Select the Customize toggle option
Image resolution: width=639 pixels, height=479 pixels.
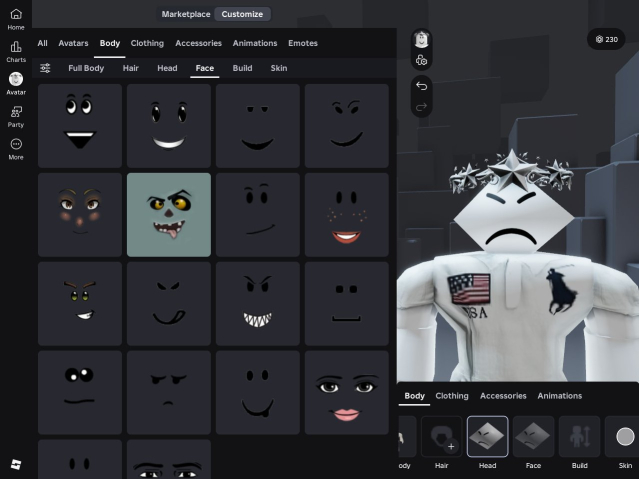(x=242, y=14)
